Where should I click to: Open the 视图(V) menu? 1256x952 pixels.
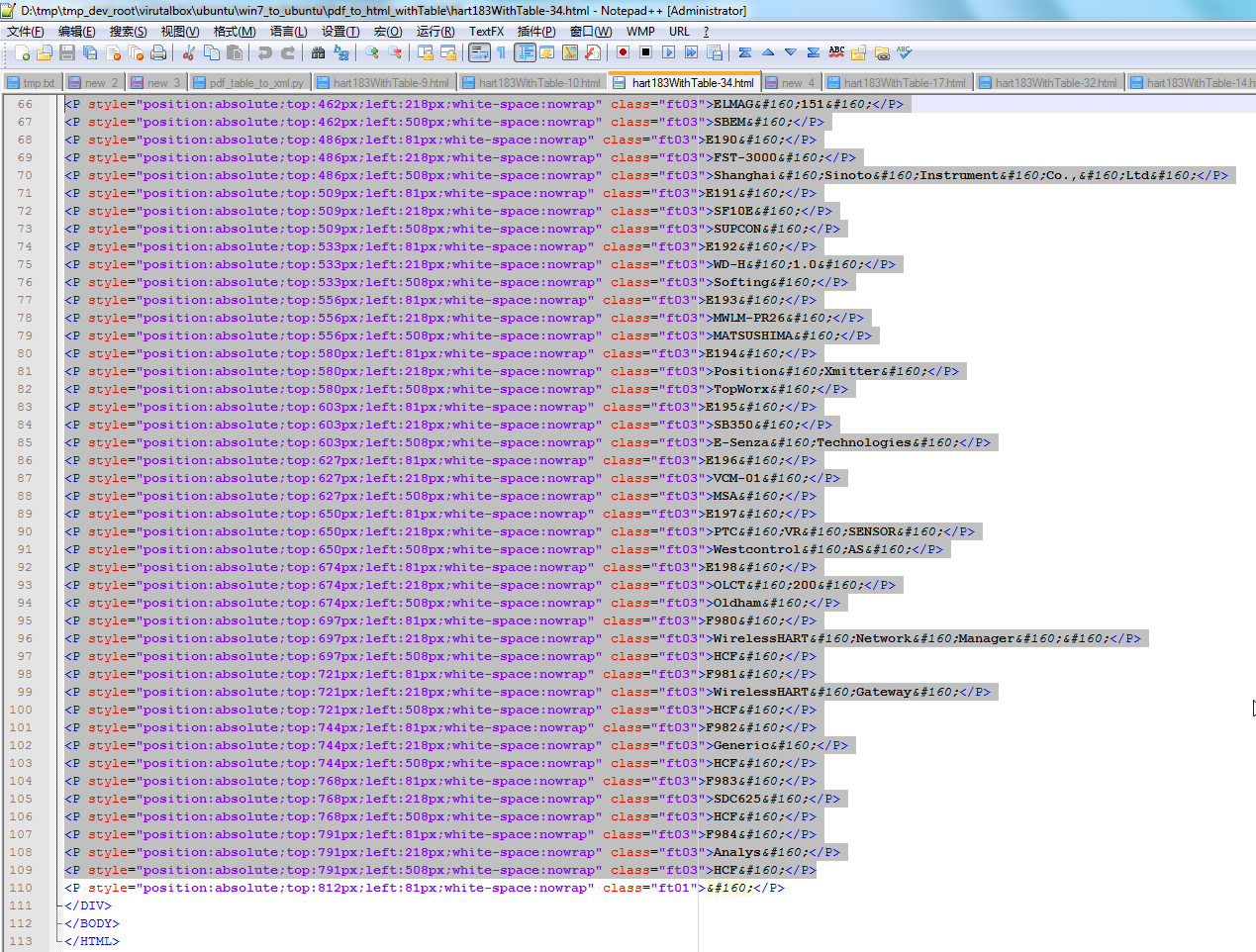point(180,32)
